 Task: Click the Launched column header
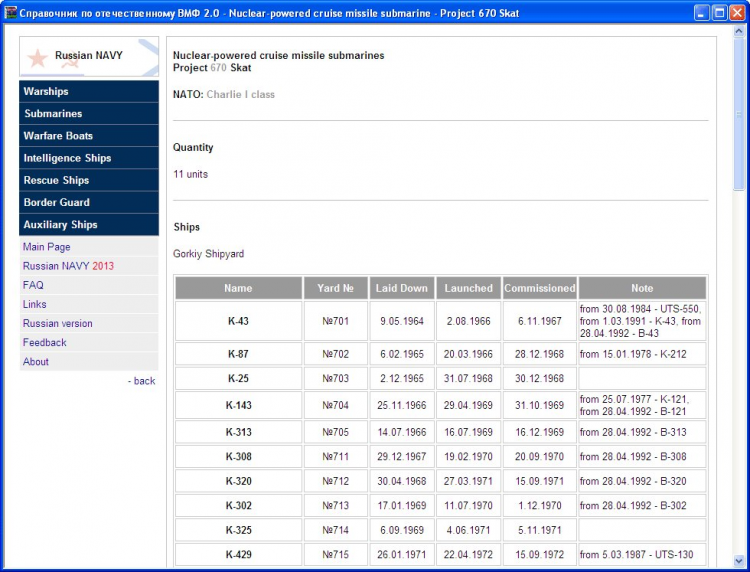tap(468, 288)
